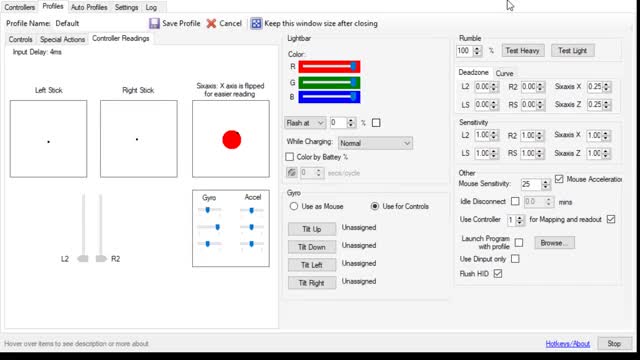640x360 pixels.
Task: Toggle the checkbox next to Flash percentage
Action: (x=376, y=122)
